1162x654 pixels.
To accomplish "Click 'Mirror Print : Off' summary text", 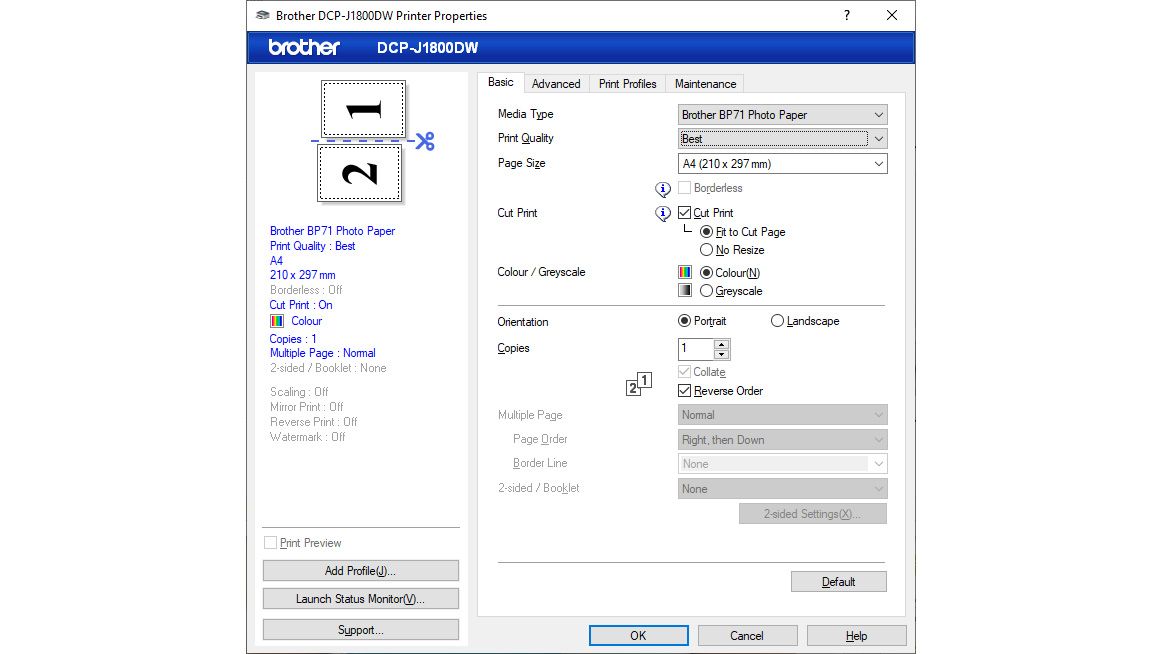I will tap(307, 407).
